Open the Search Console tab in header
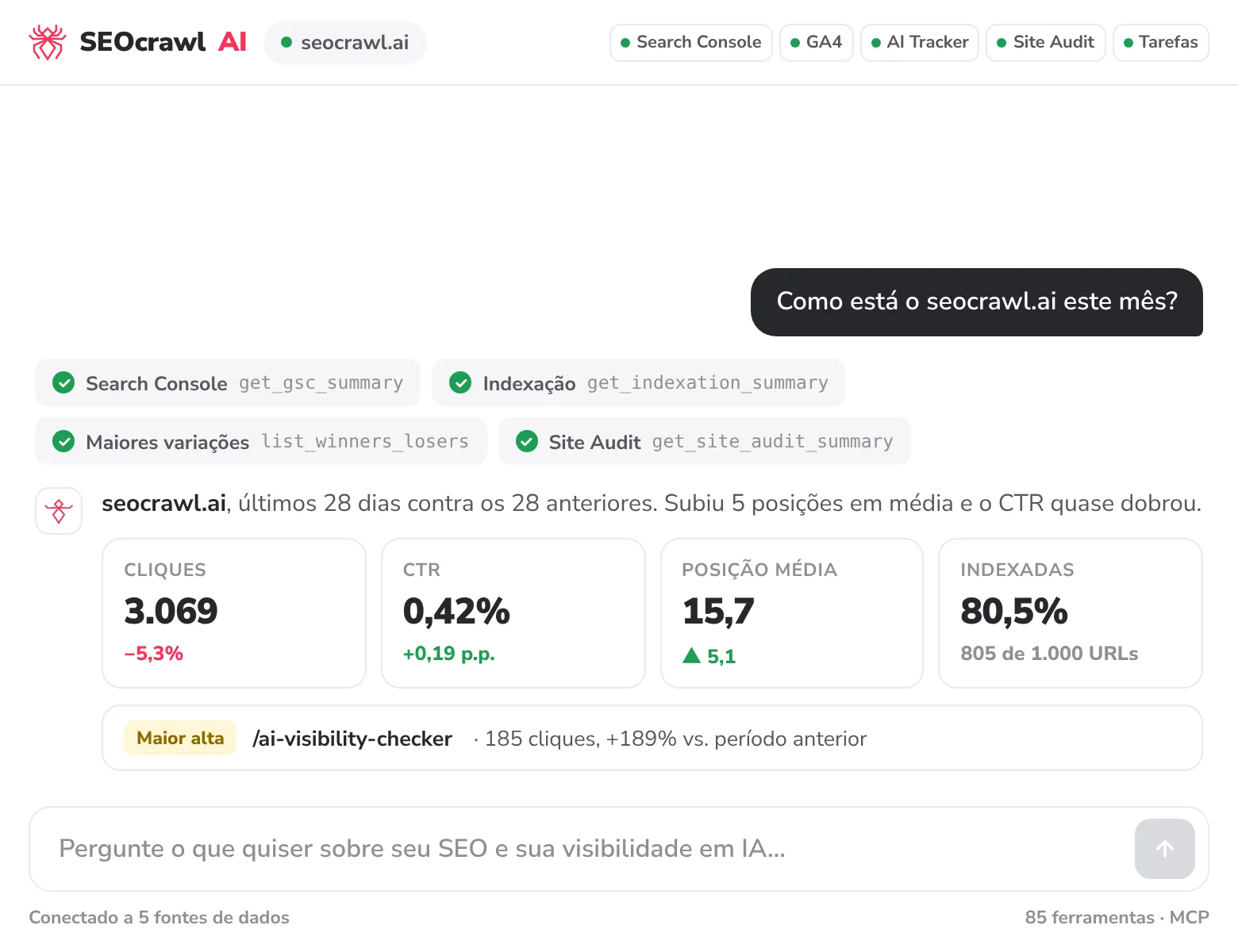Viewport: 1238px width, 952px height. tap(690, 42)
